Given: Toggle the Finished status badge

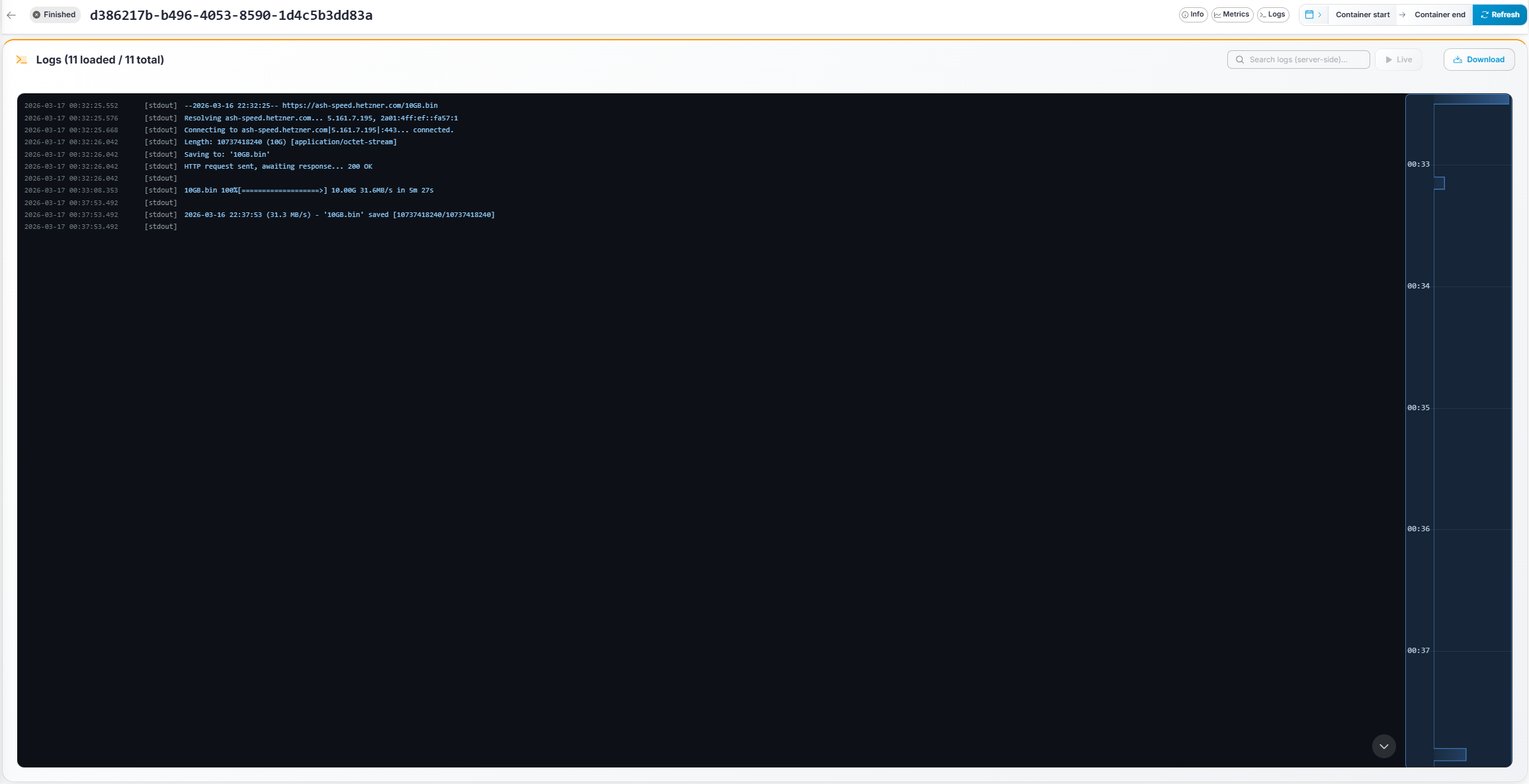Looking at the screenshot, I should click(x=54, y=14).
